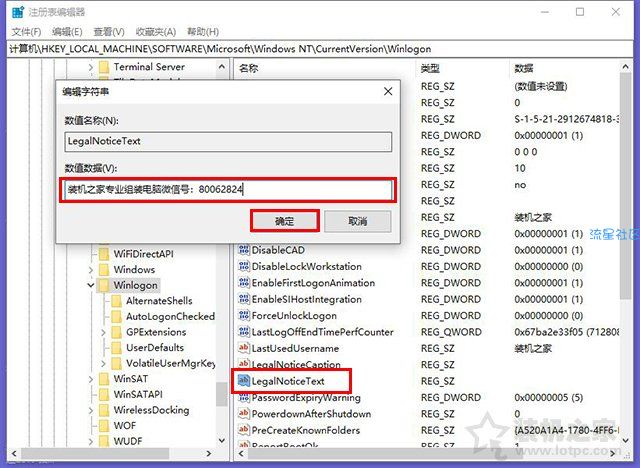Click the 数值数据(V) input field
Image resolution: width=640 pixels, height=468 pixels.
228,189
